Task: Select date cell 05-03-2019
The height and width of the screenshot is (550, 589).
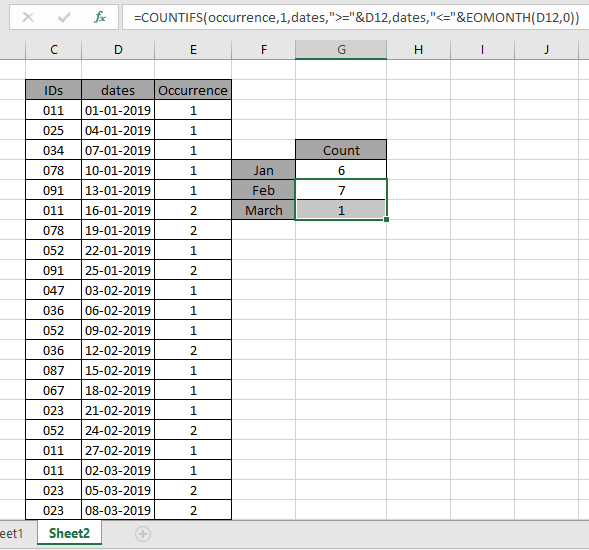Action: (118, 490)
